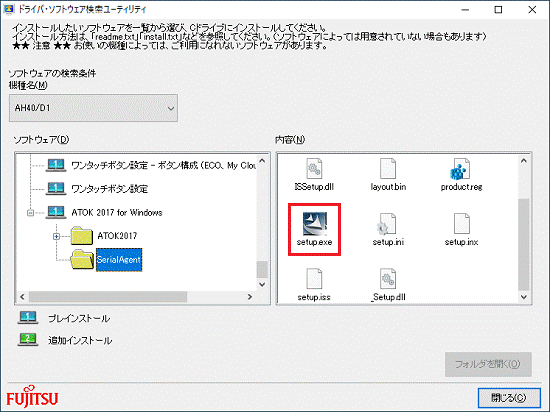
Task: Click laptop icon beside ワンタッチボタン設定 - ボタン構成
Action: coord(55,165)
